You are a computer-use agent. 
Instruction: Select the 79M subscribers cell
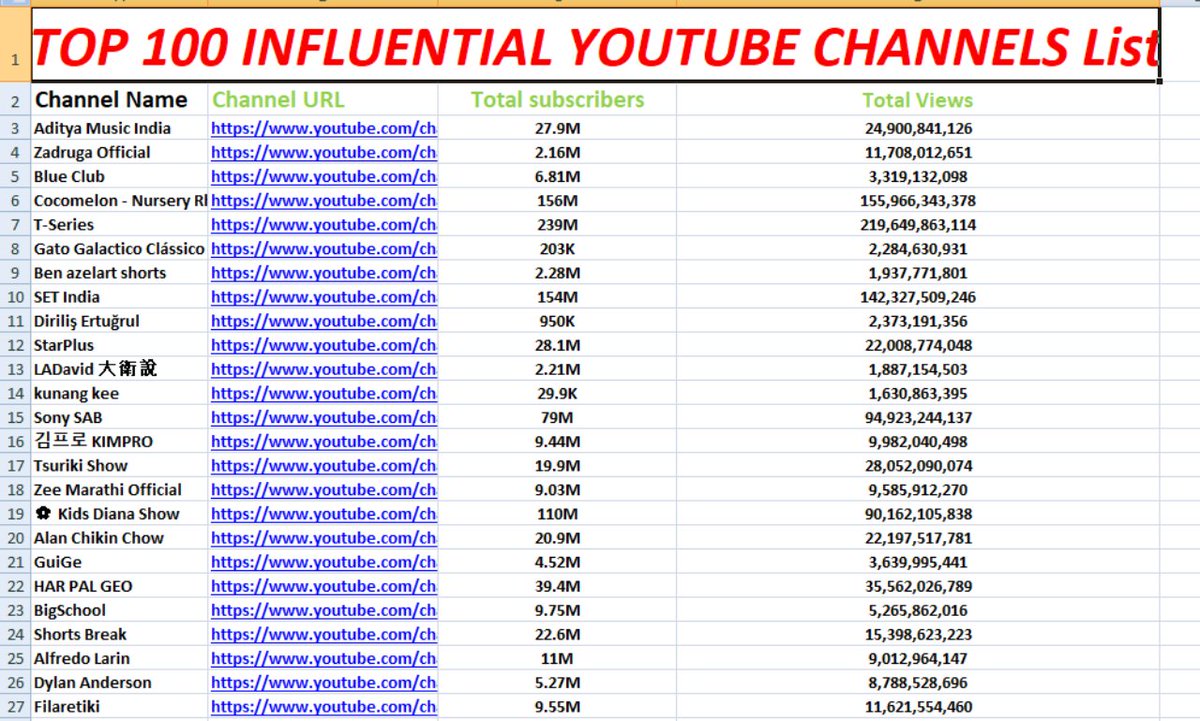click(557, 417)
